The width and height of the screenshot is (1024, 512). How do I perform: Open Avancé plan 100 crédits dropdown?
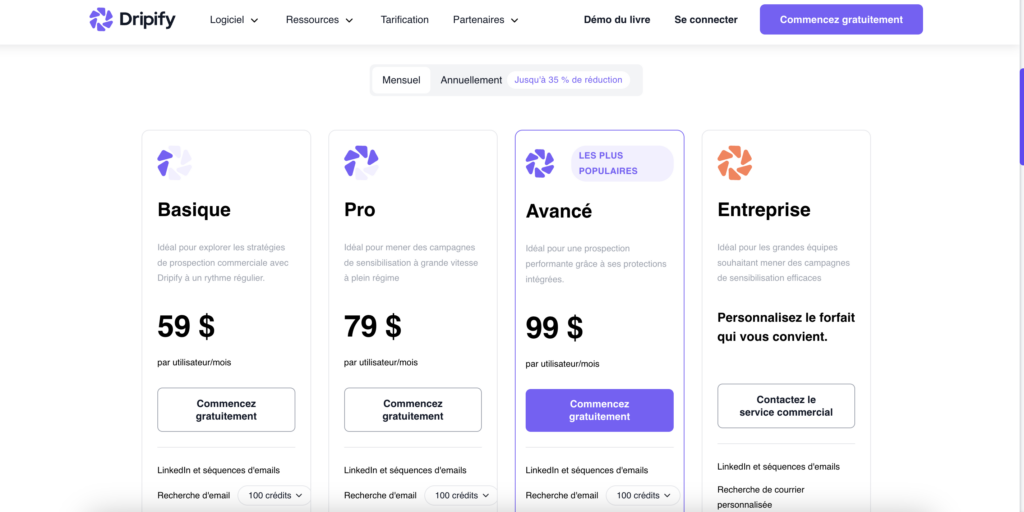(x=643, y=496)
